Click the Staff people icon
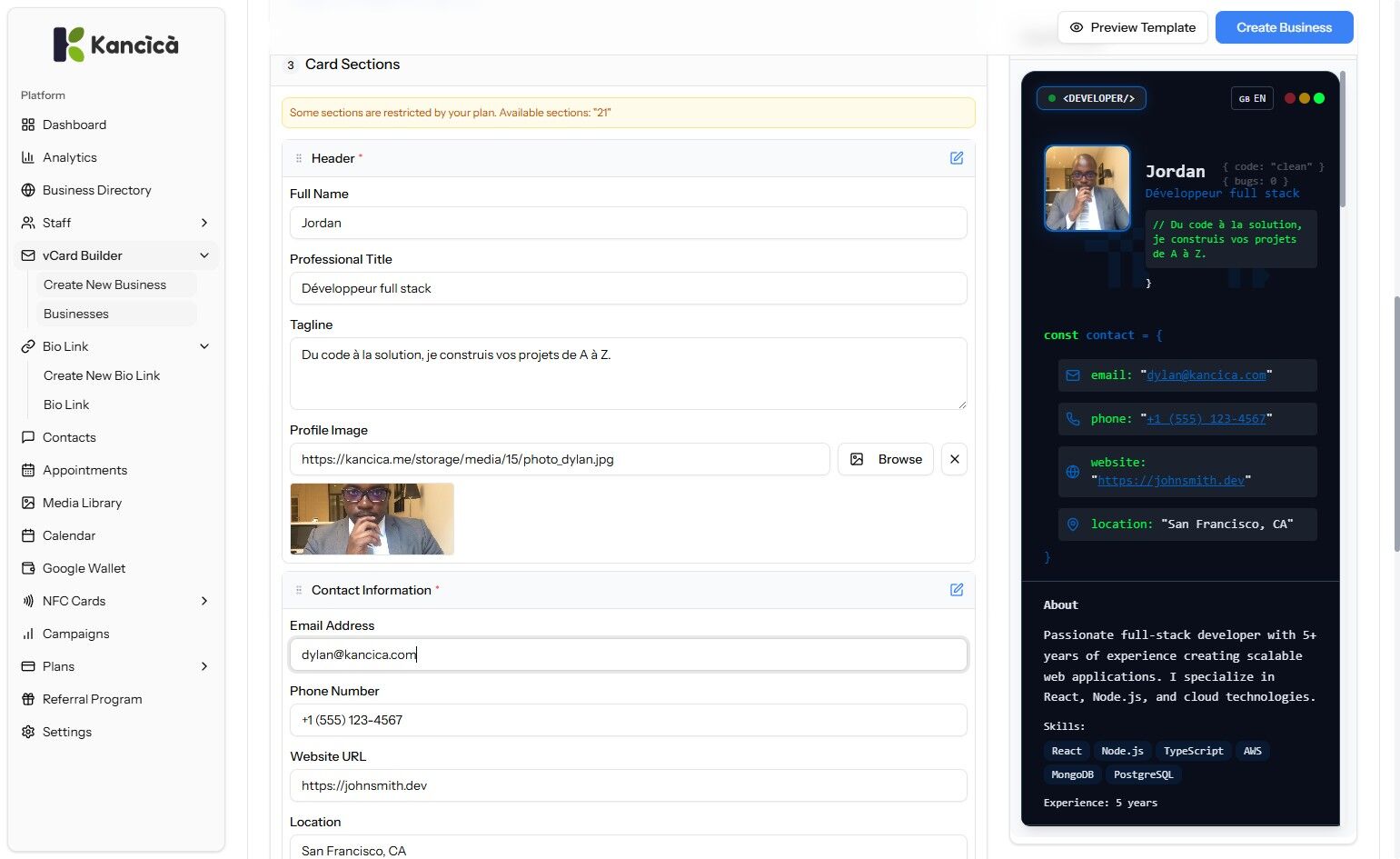 [28, 223]
